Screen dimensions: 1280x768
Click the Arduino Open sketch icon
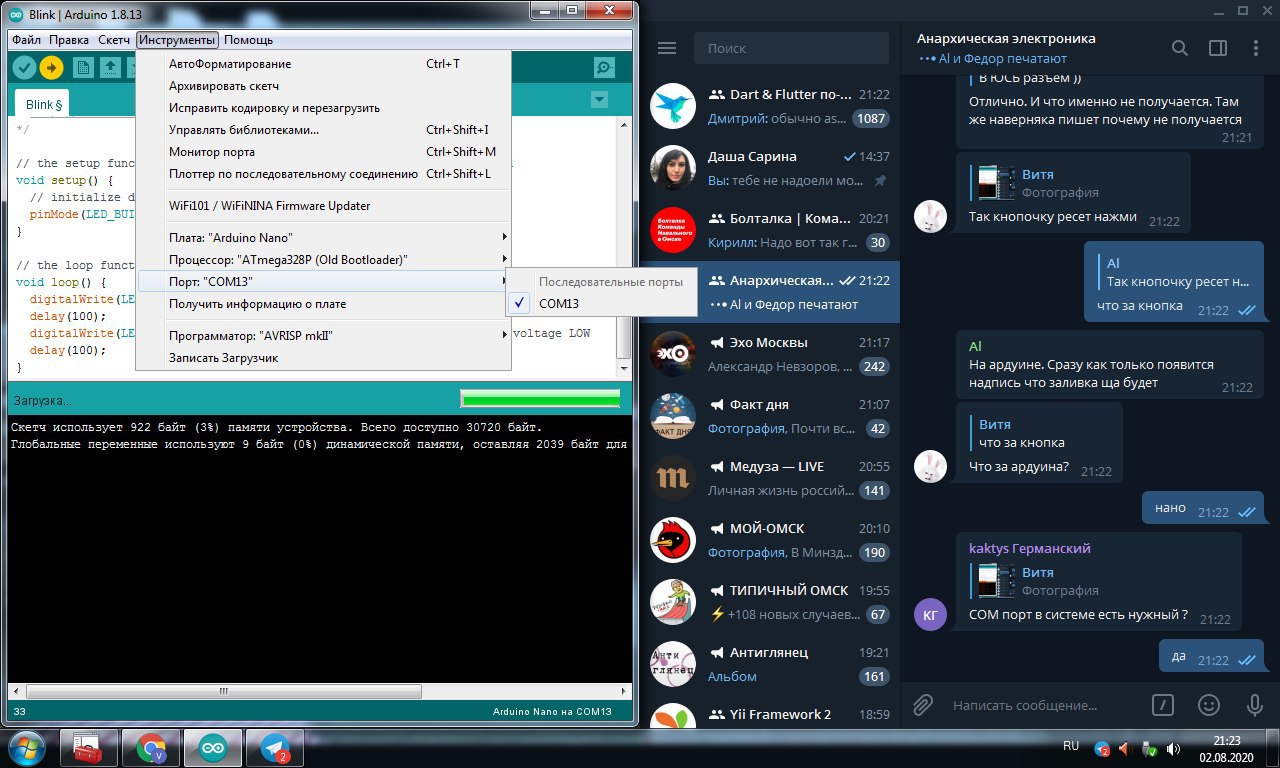pos(110,67)
